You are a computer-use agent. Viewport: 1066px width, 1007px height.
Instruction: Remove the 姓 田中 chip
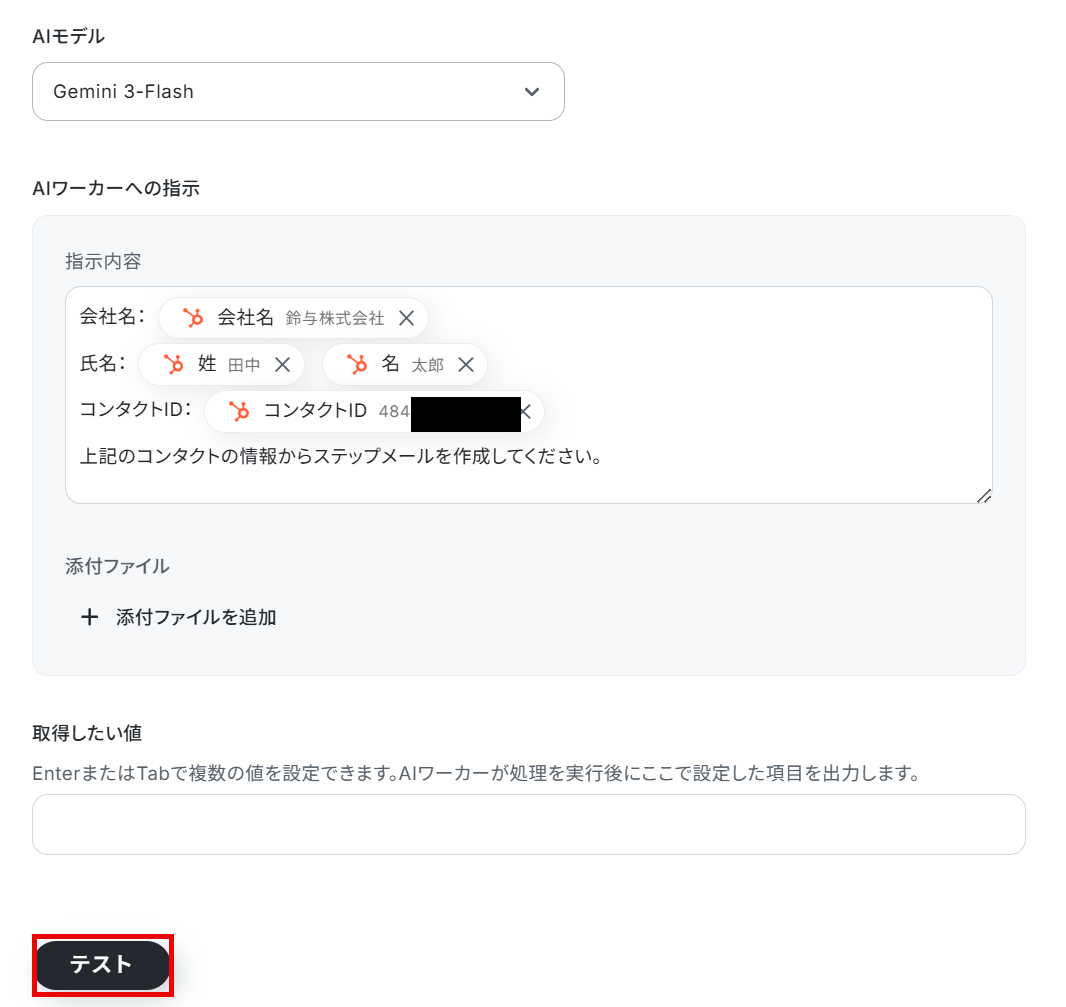tap(283, 365)
